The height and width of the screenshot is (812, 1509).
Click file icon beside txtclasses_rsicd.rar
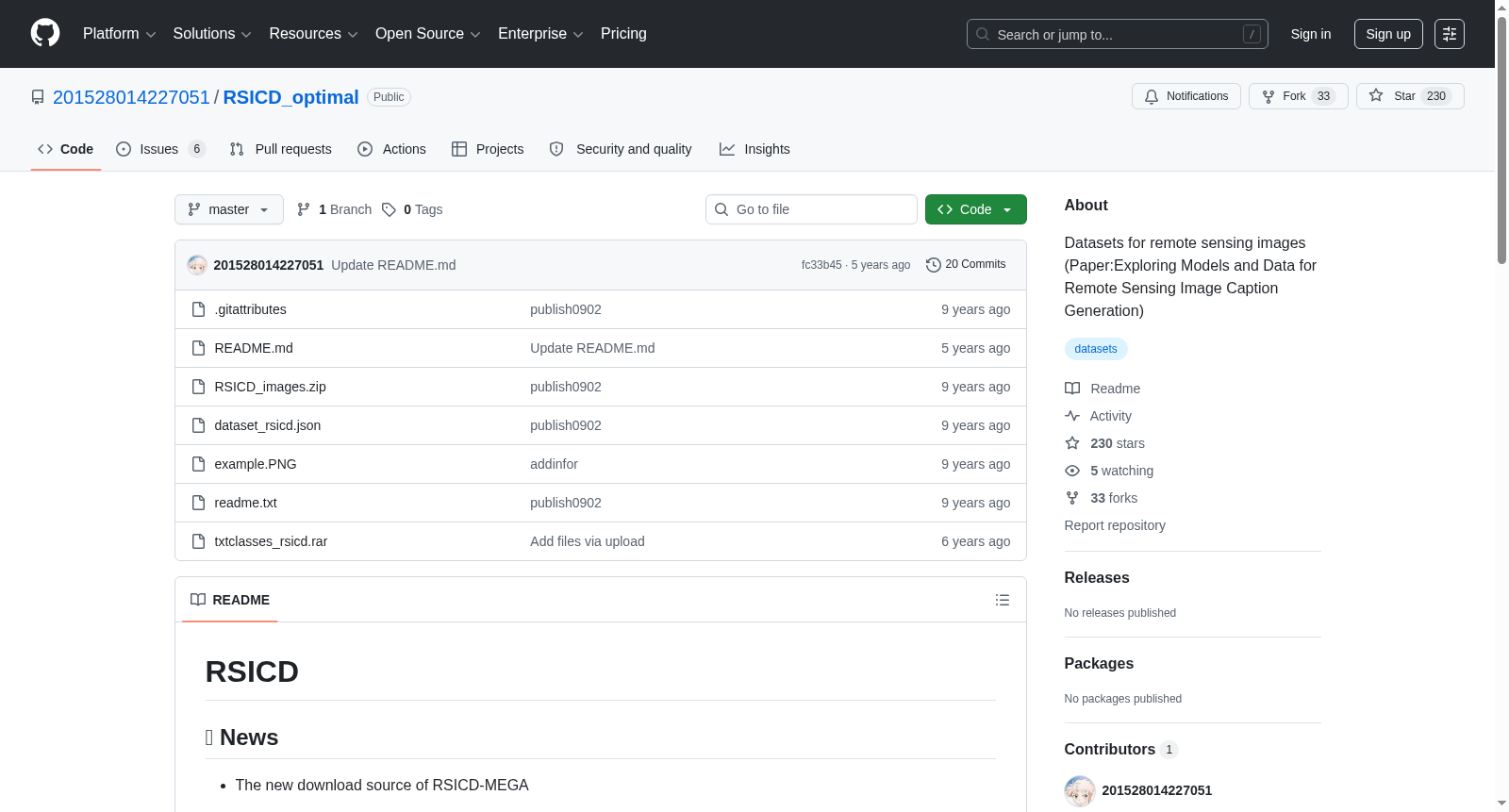pyautogui.click(x=198, y=541)
